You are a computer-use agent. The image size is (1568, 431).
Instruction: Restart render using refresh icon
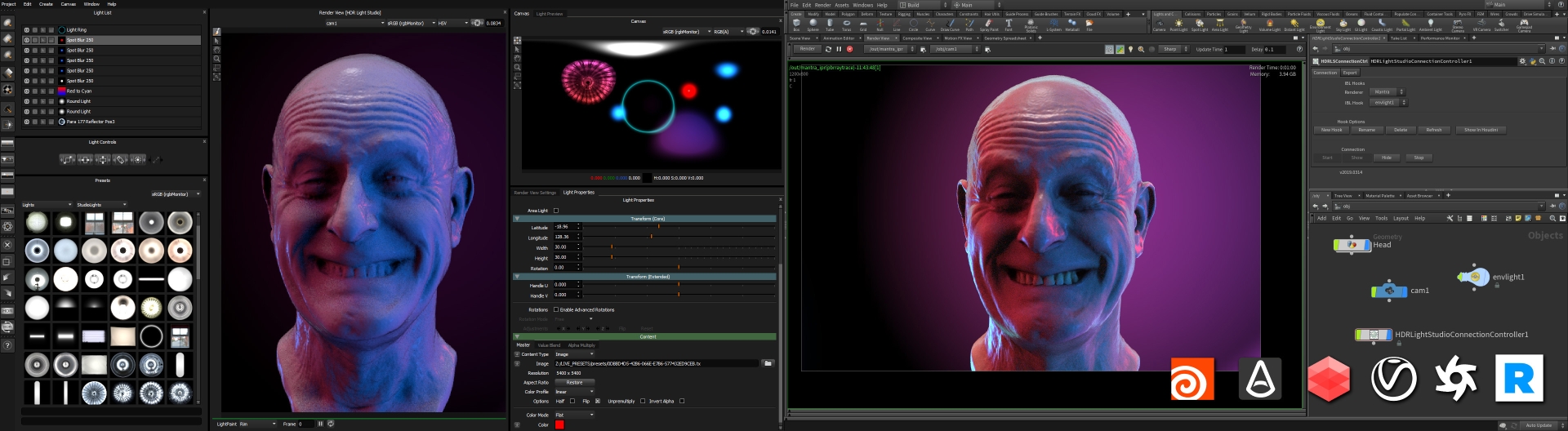(828, 49)
